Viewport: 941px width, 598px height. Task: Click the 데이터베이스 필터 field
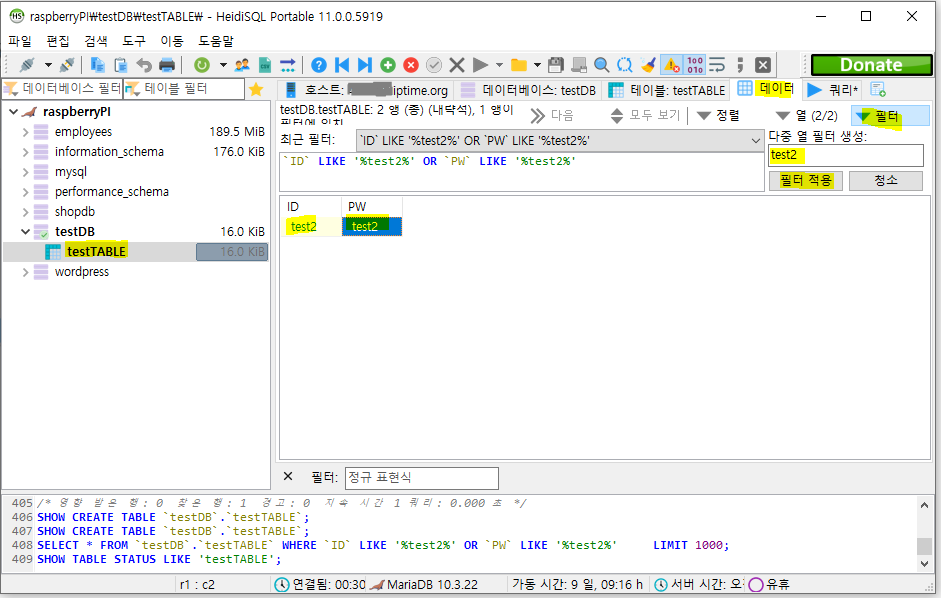click(62, 89)
